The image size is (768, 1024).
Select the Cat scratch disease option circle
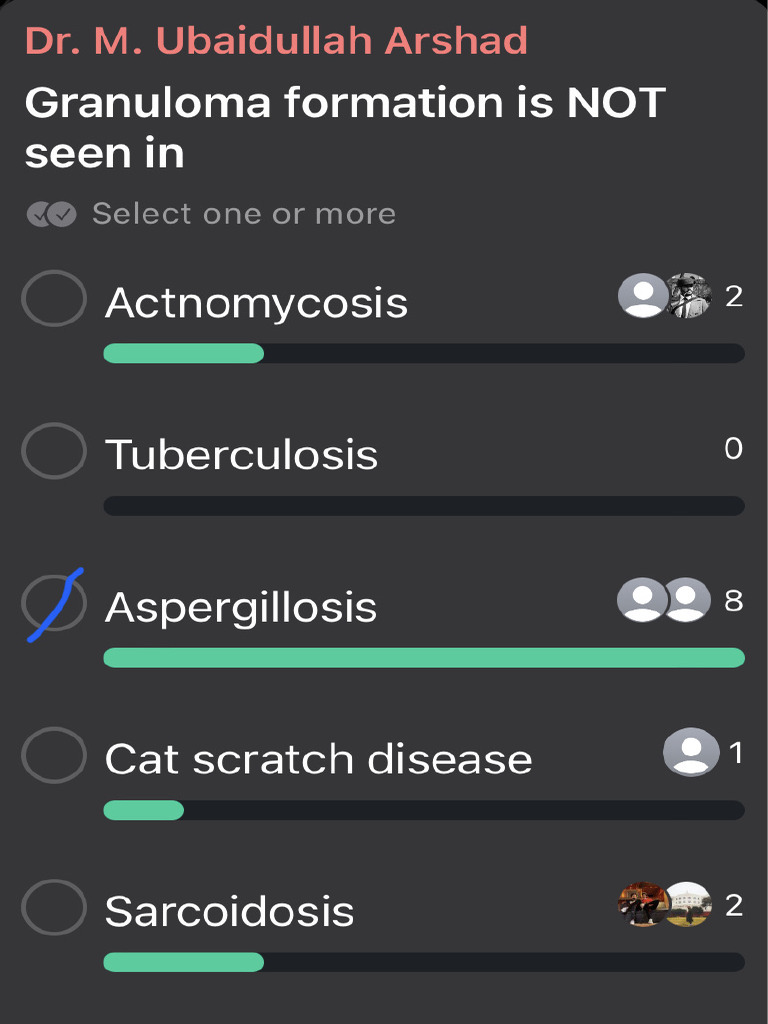54,755
